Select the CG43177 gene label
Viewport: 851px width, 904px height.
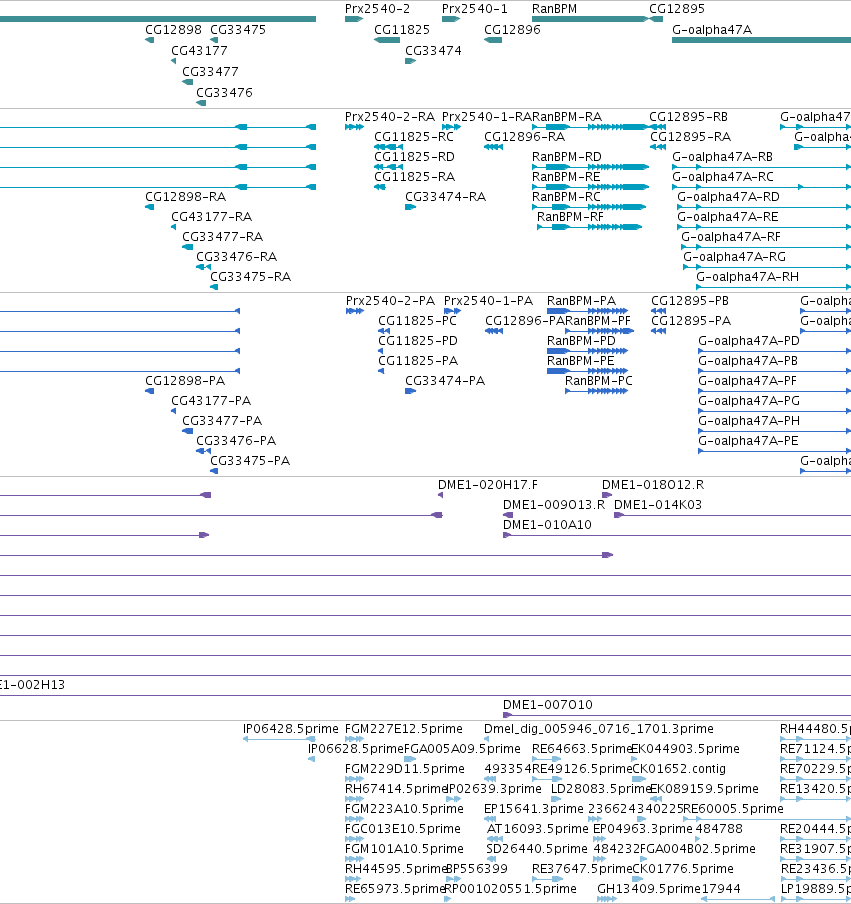[x=199, y=50]
